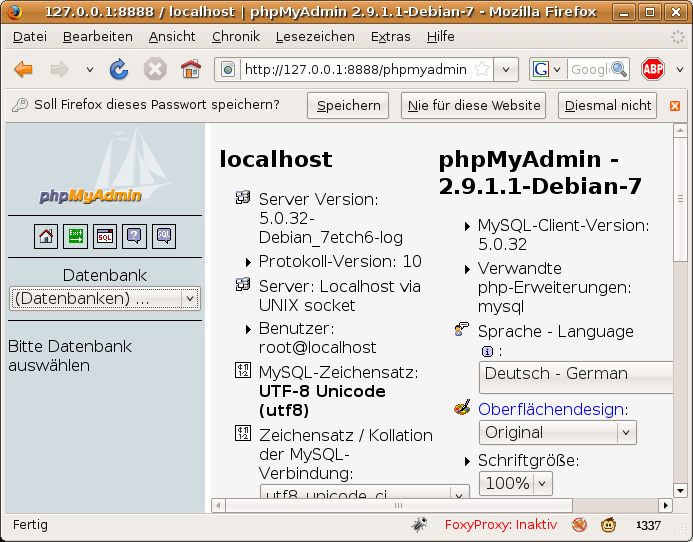Dismiss the password bar with orange X
The height and width of the screenshot is (542, 693).
(x=675, y=106)
